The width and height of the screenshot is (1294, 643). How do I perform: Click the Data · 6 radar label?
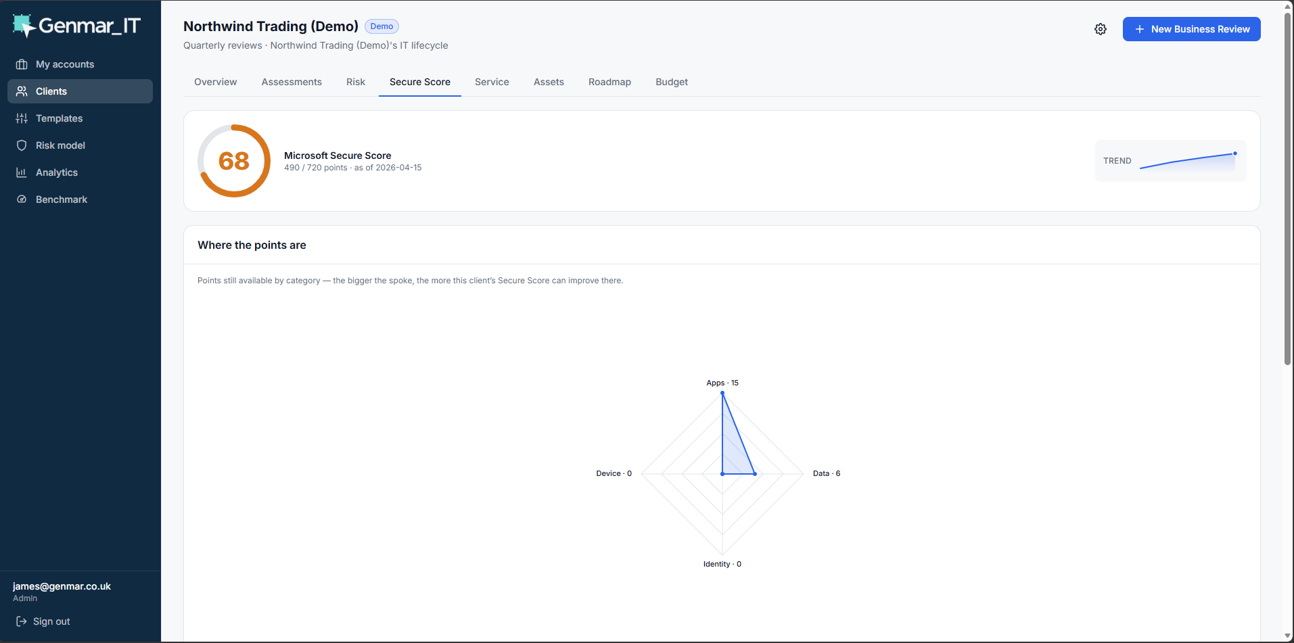click(826, 473)
